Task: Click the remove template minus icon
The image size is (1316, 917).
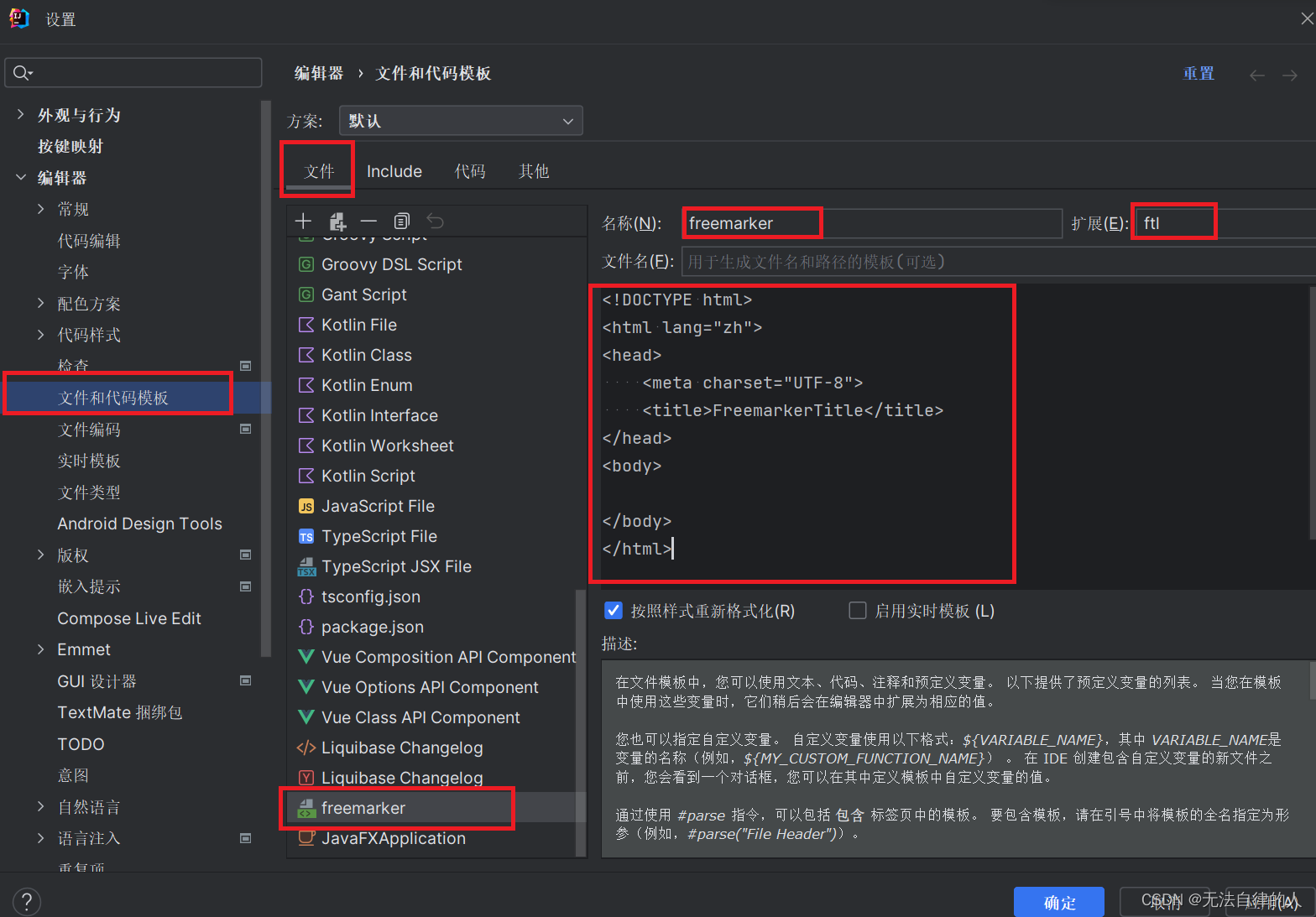Action: click(x=369, y=221)
